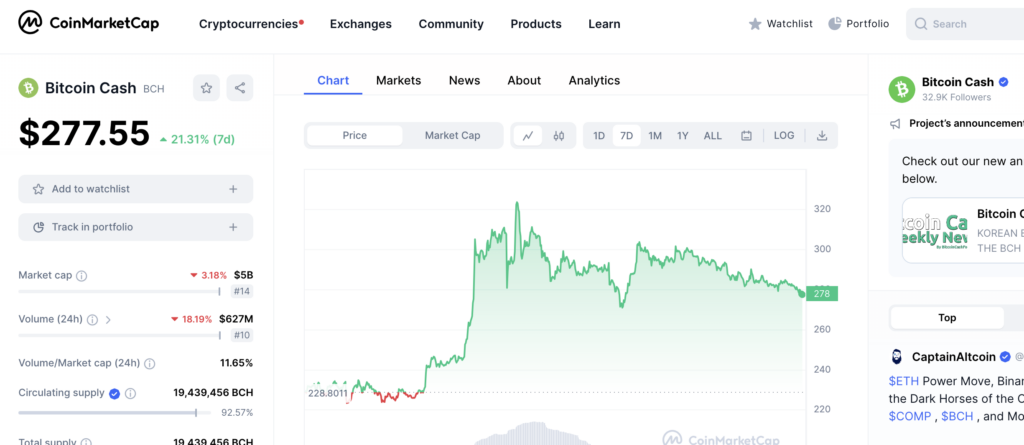Click the 32.9K Followers text
Image resolution: width=1024 pixels, height=445 pixels.
pos(956,97)
